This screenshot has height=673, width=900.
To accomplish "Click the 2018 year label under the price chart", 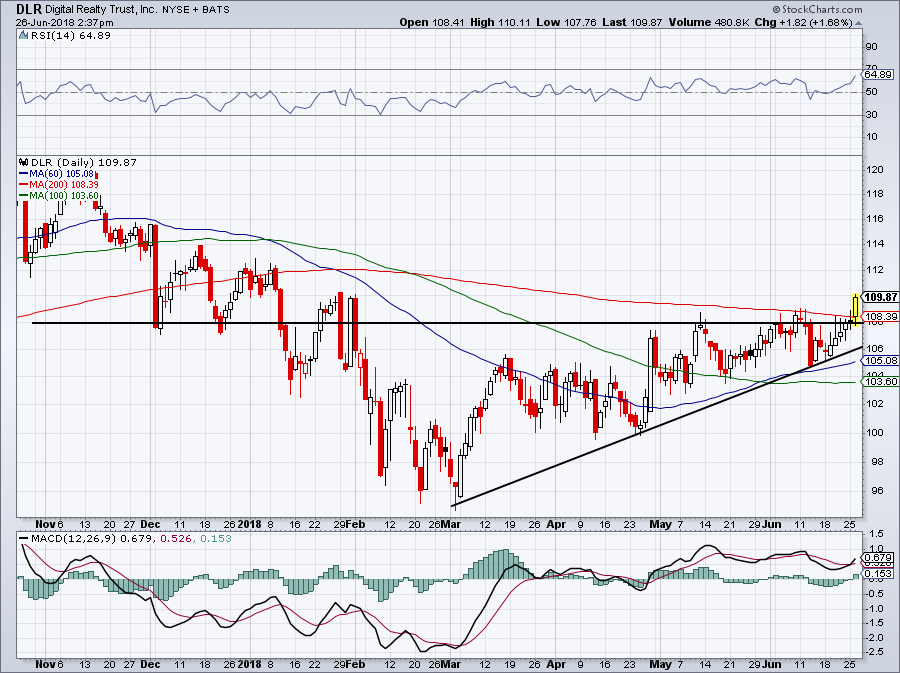I will (x=250, y=524).
